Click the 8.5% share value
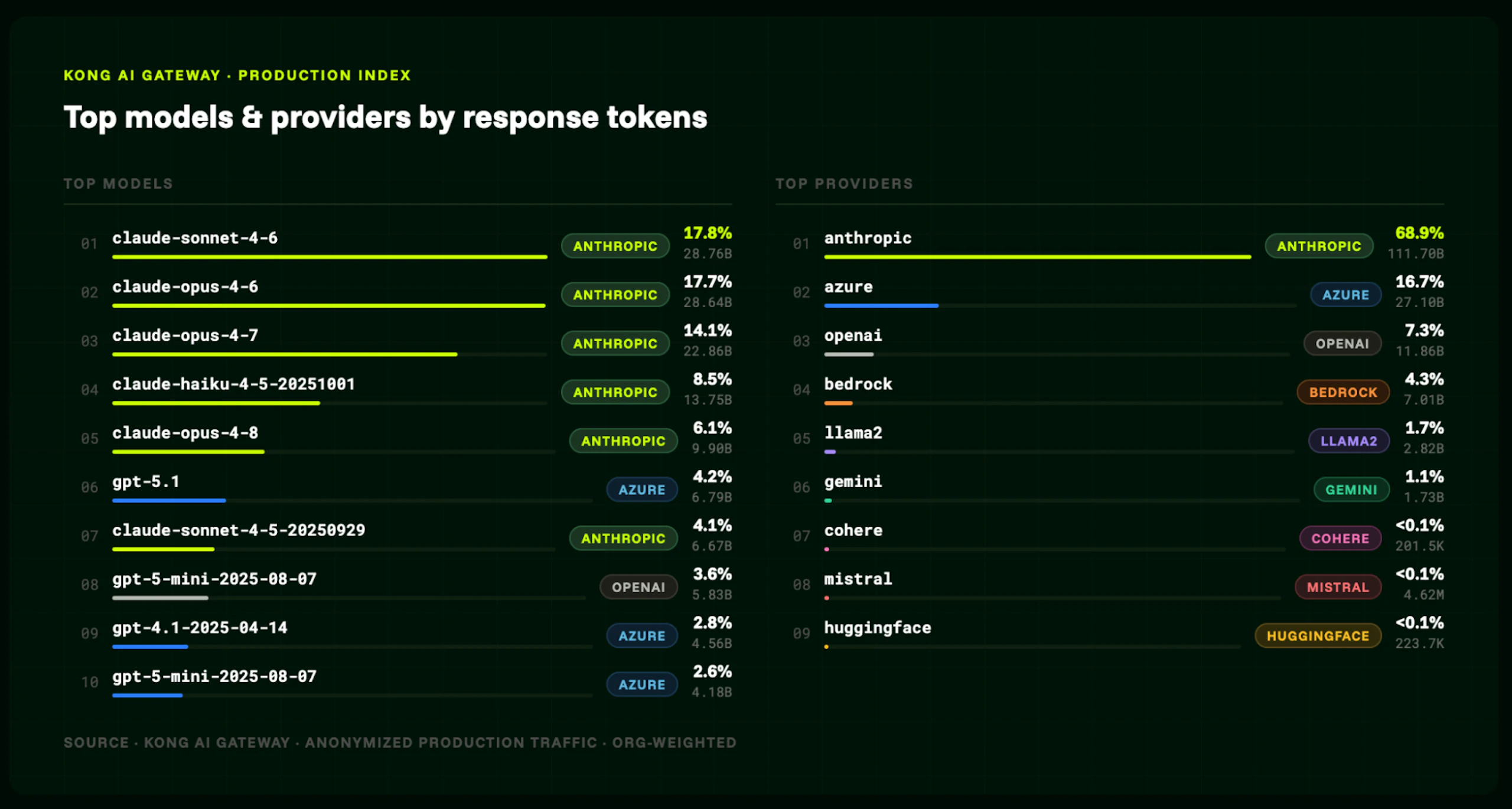 pyautogui.click(x=712, y=379)
